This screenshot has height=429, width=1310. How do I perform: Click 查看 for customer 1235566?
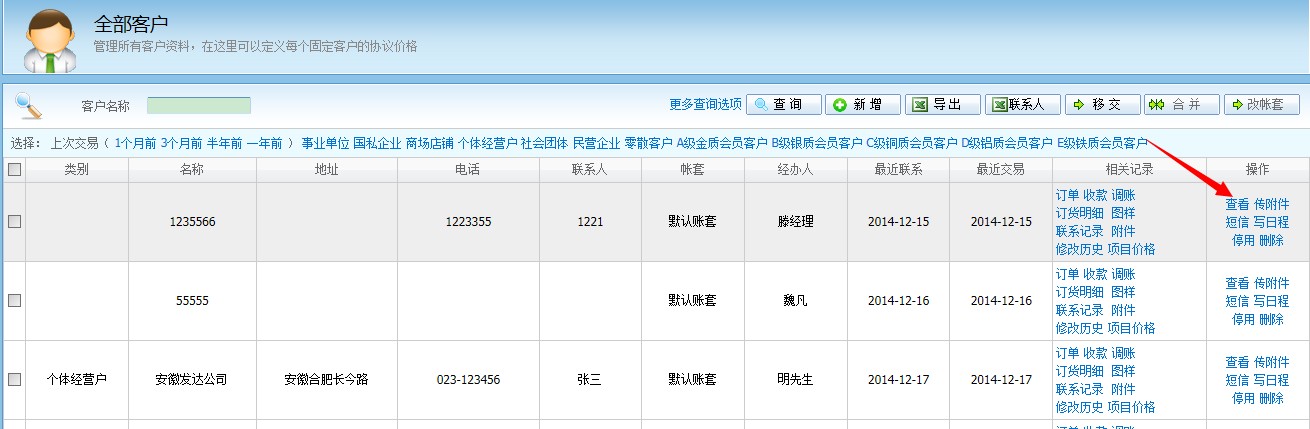1237,203
